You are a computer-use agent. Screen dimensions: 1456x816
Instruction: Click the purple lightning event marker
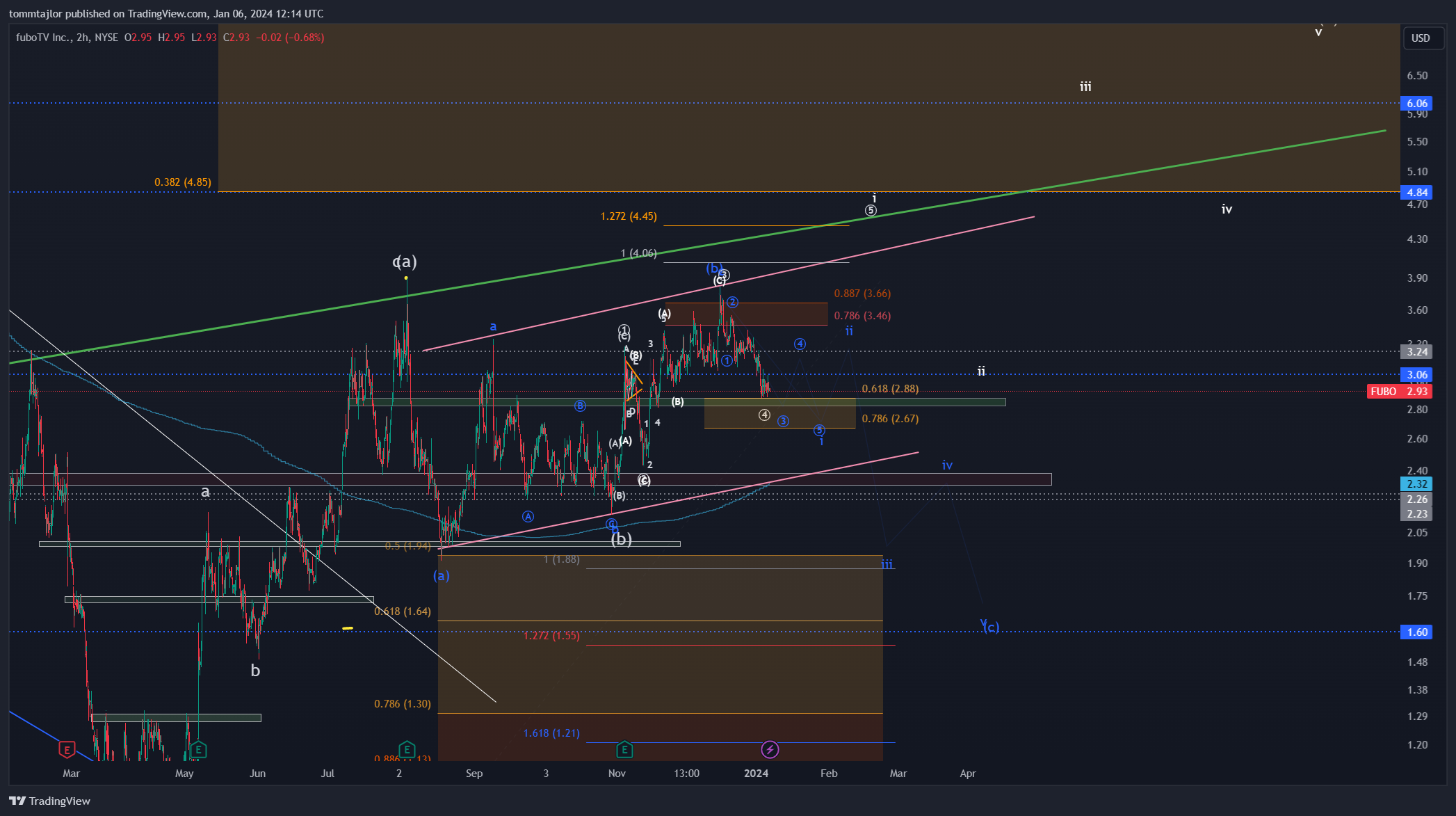click(x=770, y=749)
